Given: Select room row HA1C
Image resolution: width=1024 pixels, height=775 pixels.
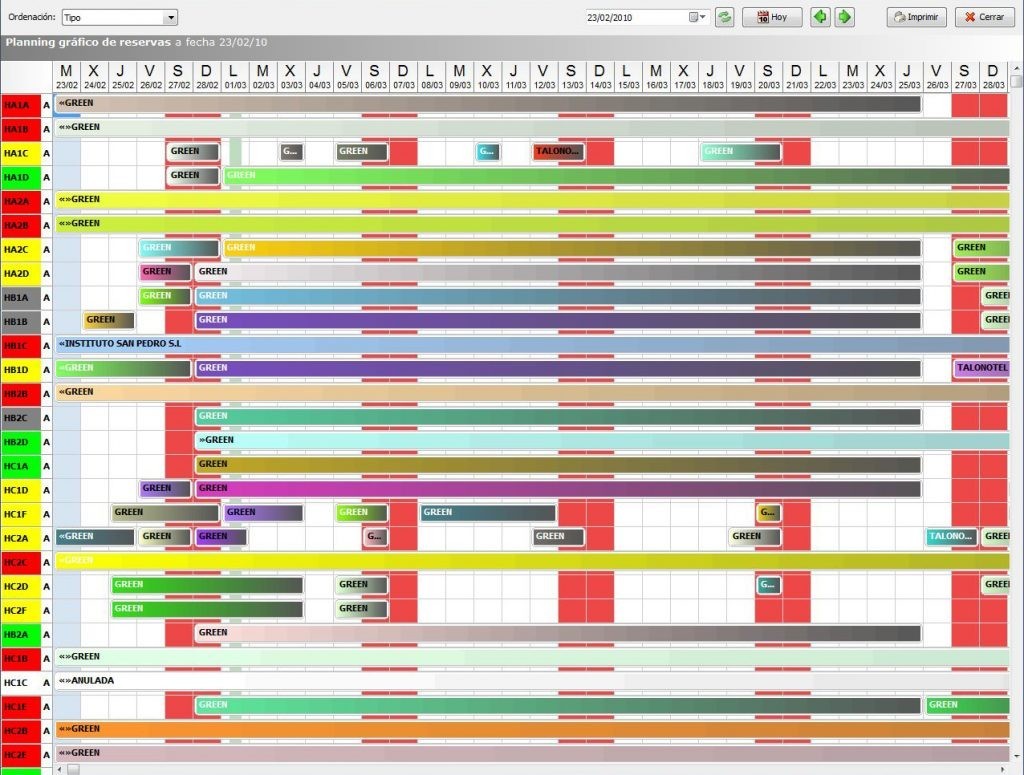Looking at the screenshot, I should coord(21,153).
